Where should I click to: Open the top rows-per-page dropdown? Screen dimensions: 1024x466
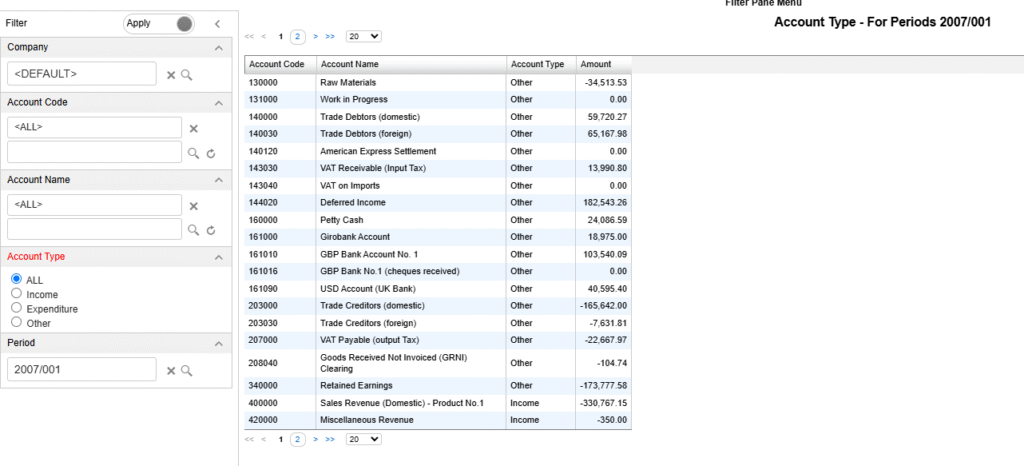pyautogui.click(x=364, y=37)
